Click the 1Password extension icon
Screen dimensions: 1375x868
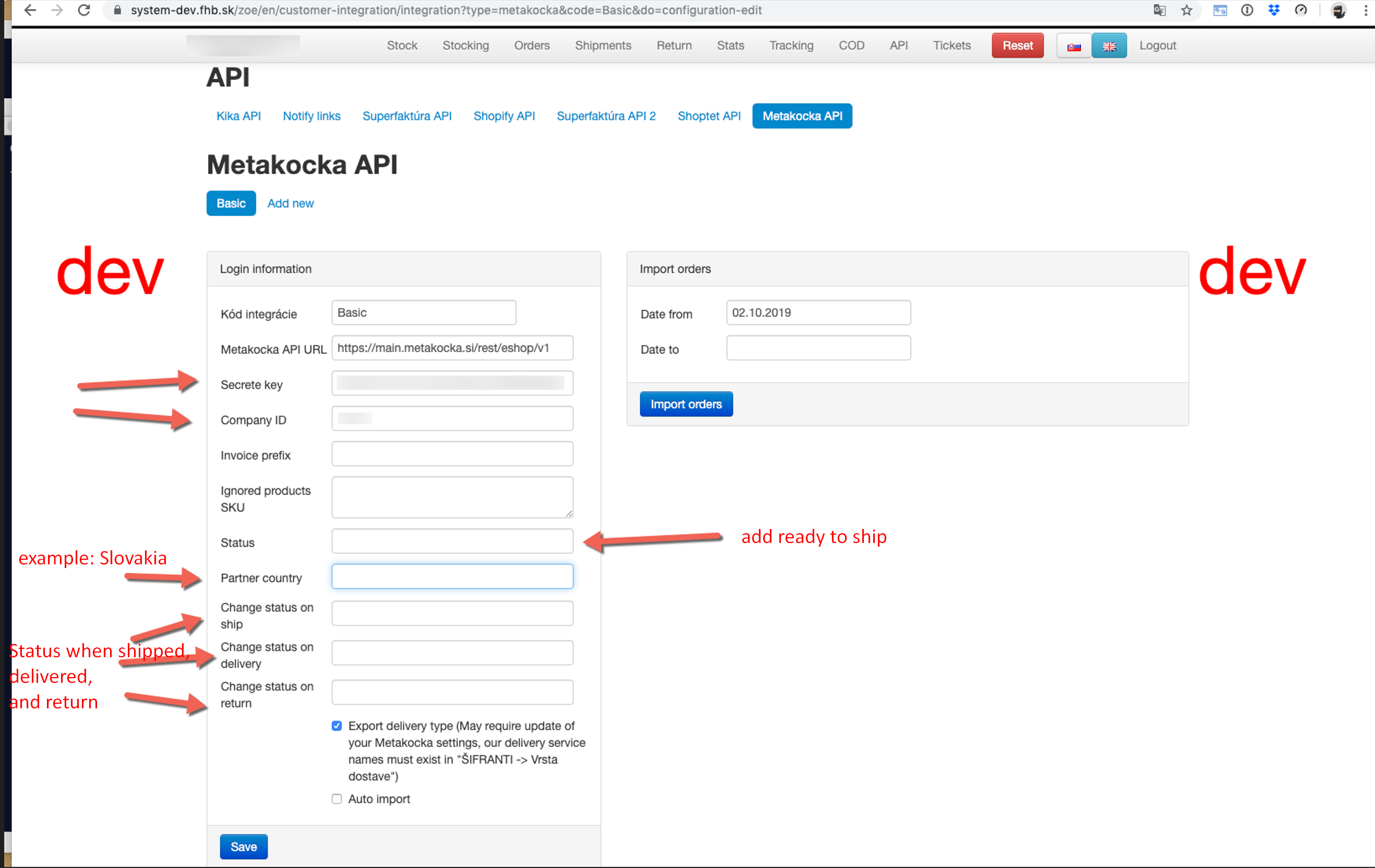[x=1247, y=10]
